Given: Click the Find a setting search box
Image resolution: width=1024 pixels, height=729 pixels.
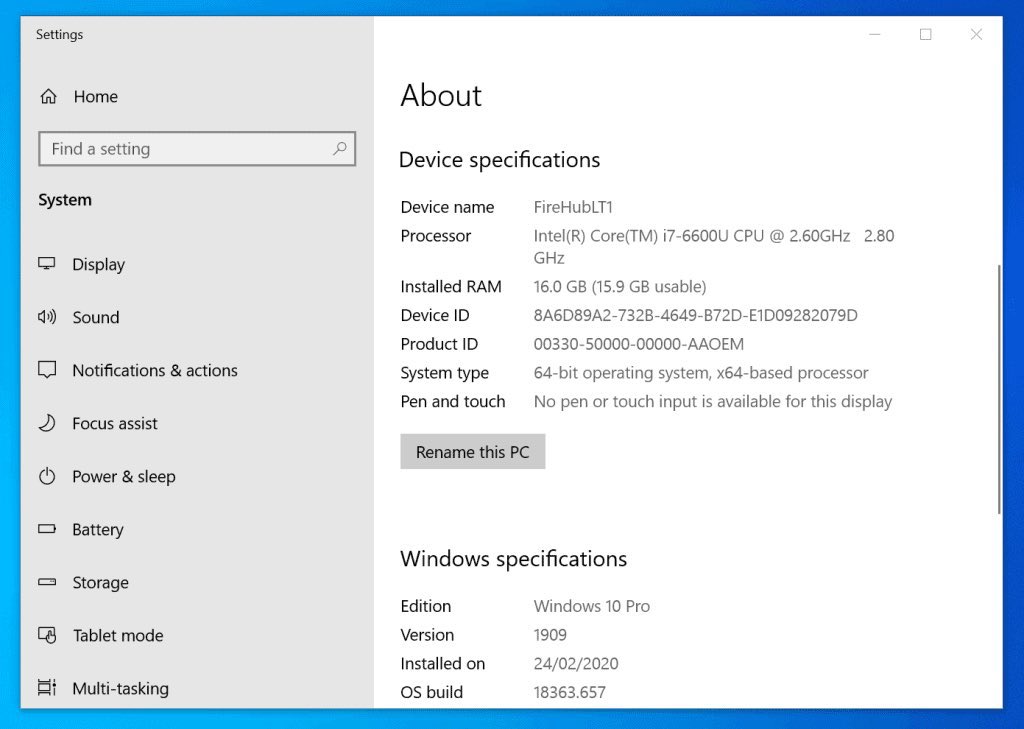Looking at the screenshot, I should pos(197,148).
